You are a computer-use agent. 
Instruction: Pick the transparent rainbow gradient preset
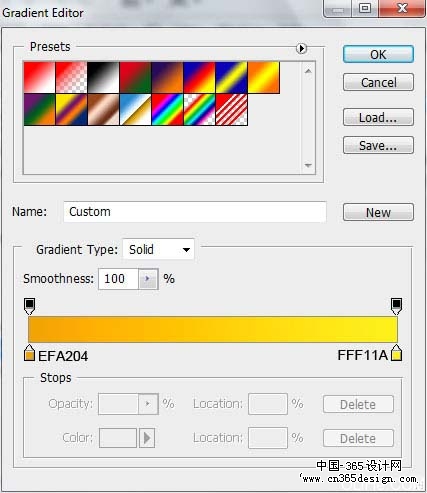(x=199, y=109)
